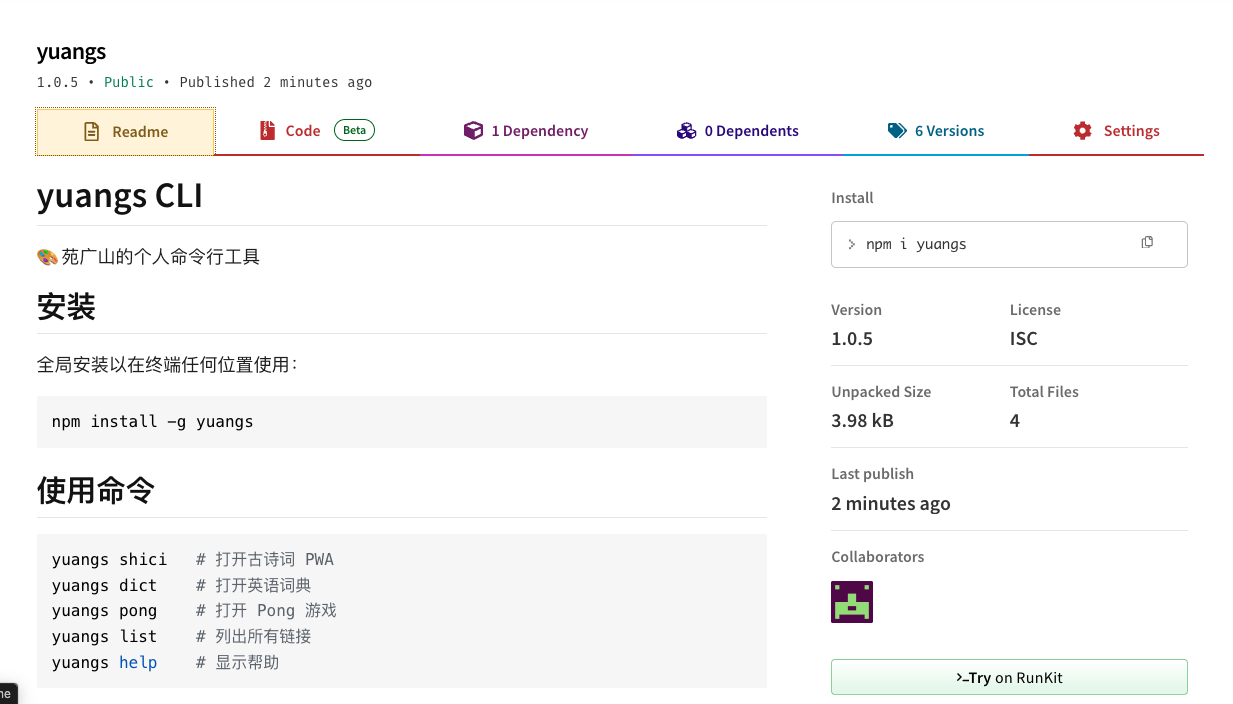
Task: View the 0 Dependents tab
Action: 750,131
